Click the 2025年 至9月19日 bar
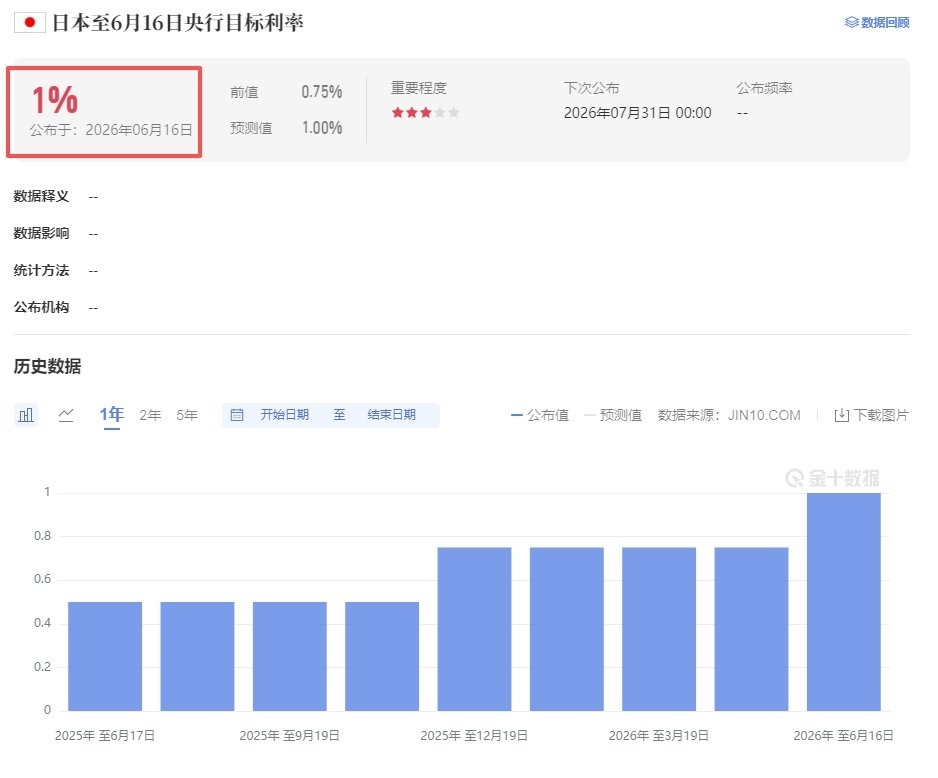This screenshot has height=778, width=938. [x=290, y=657]
